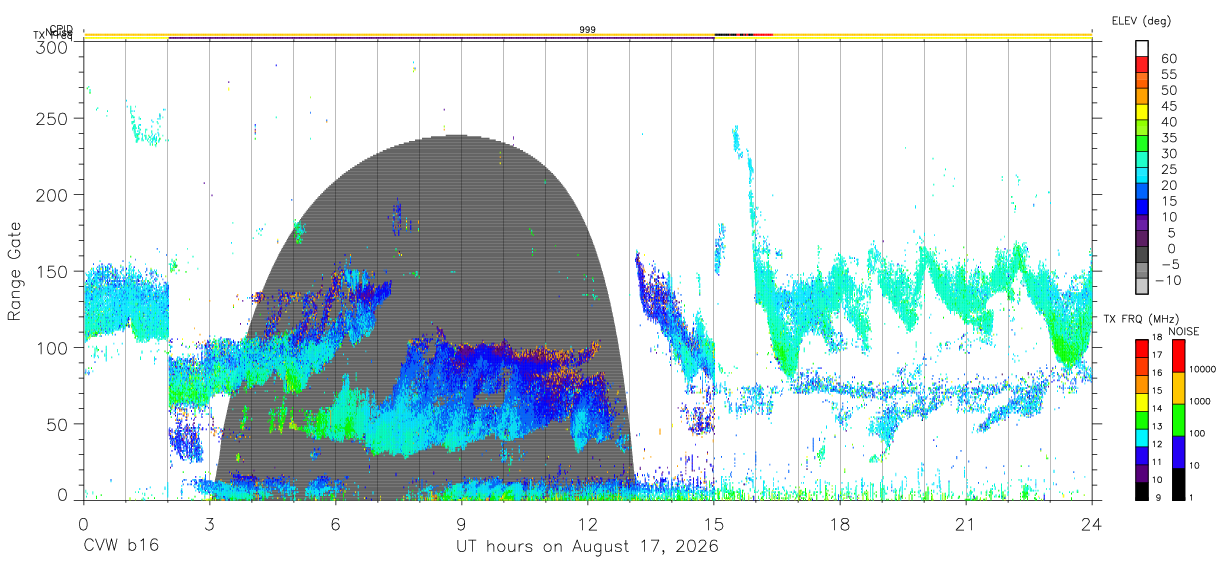
Task: Click the NOISE legend label '1'
Action: [x=1189, y=497]
